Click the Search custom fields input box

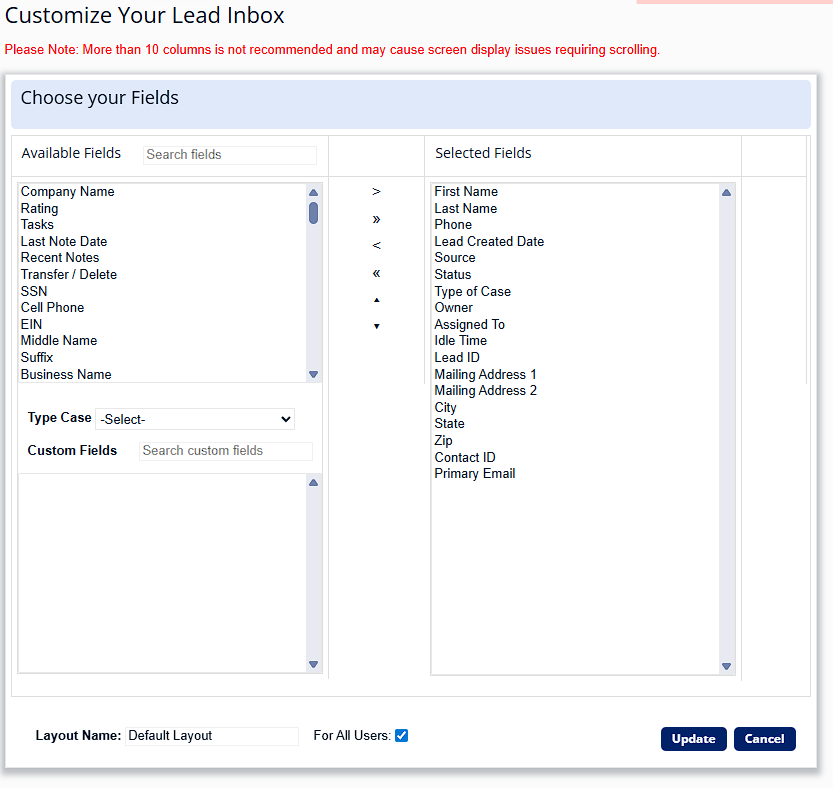[x=225, y=451]
